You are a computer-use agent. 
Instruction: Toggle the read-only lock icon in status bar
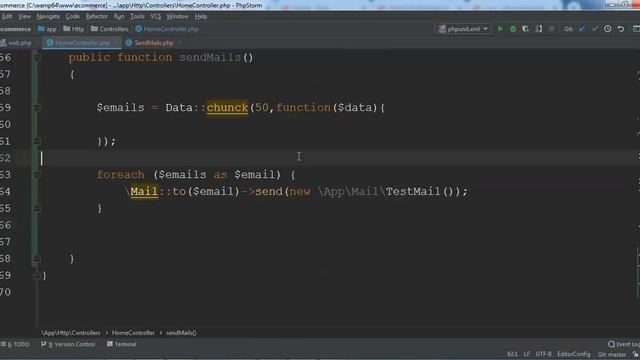point(635,354)
